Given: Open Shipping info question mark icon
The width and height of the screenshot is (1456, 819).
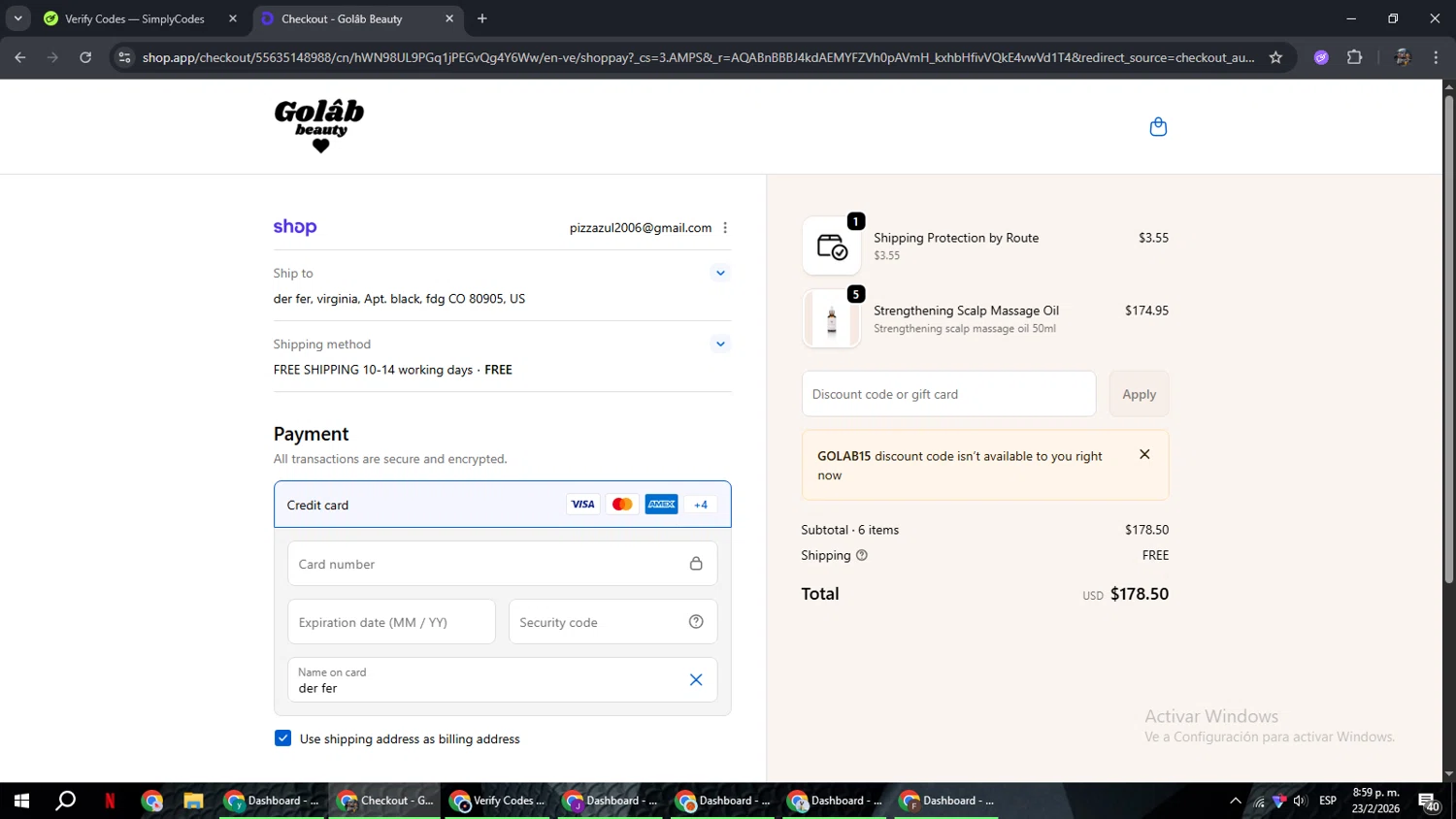Looking at the screenshot, I should tap(862, 555).
